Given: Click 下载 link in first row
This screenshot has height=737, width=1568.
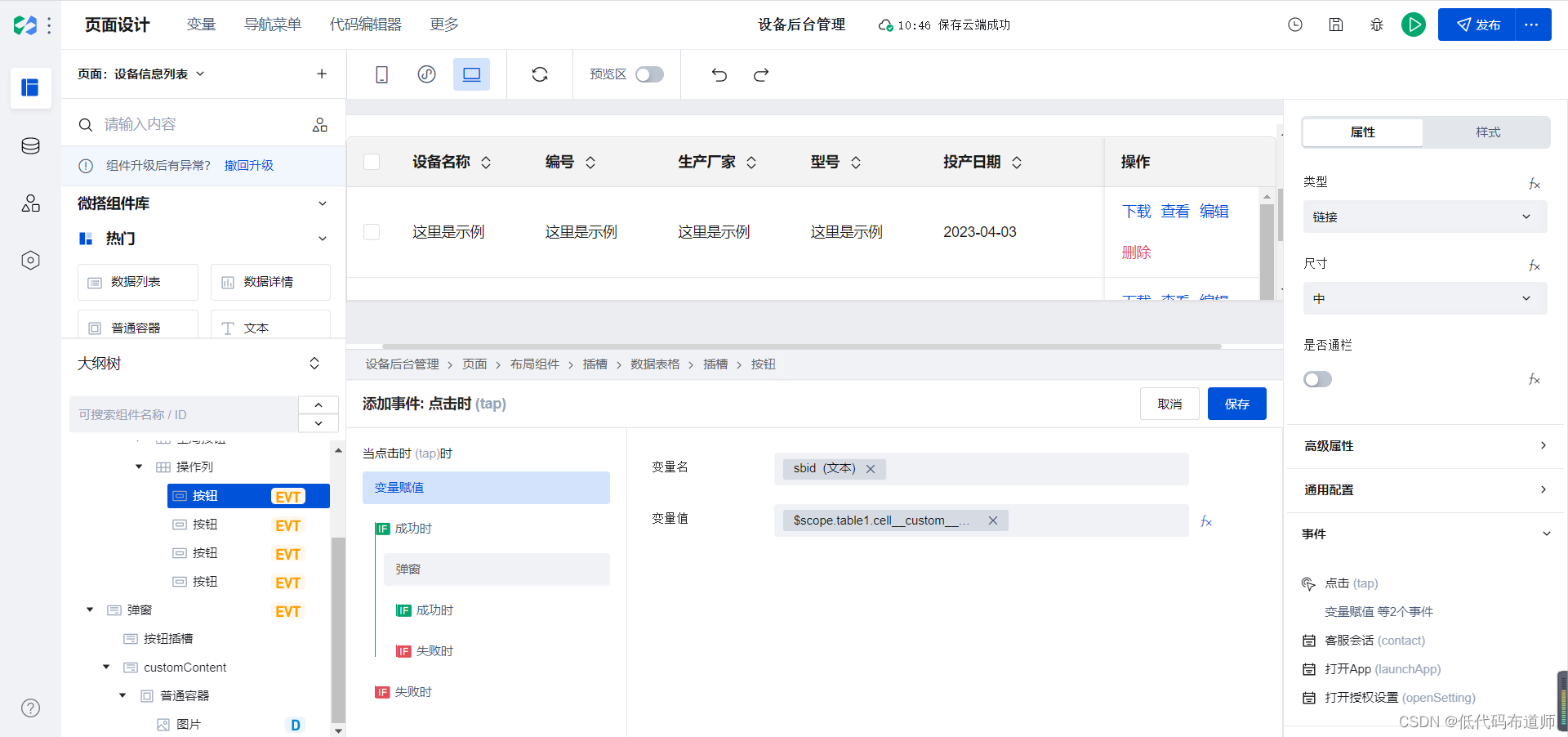Looking at the screenshot, I should point(1137,212).
